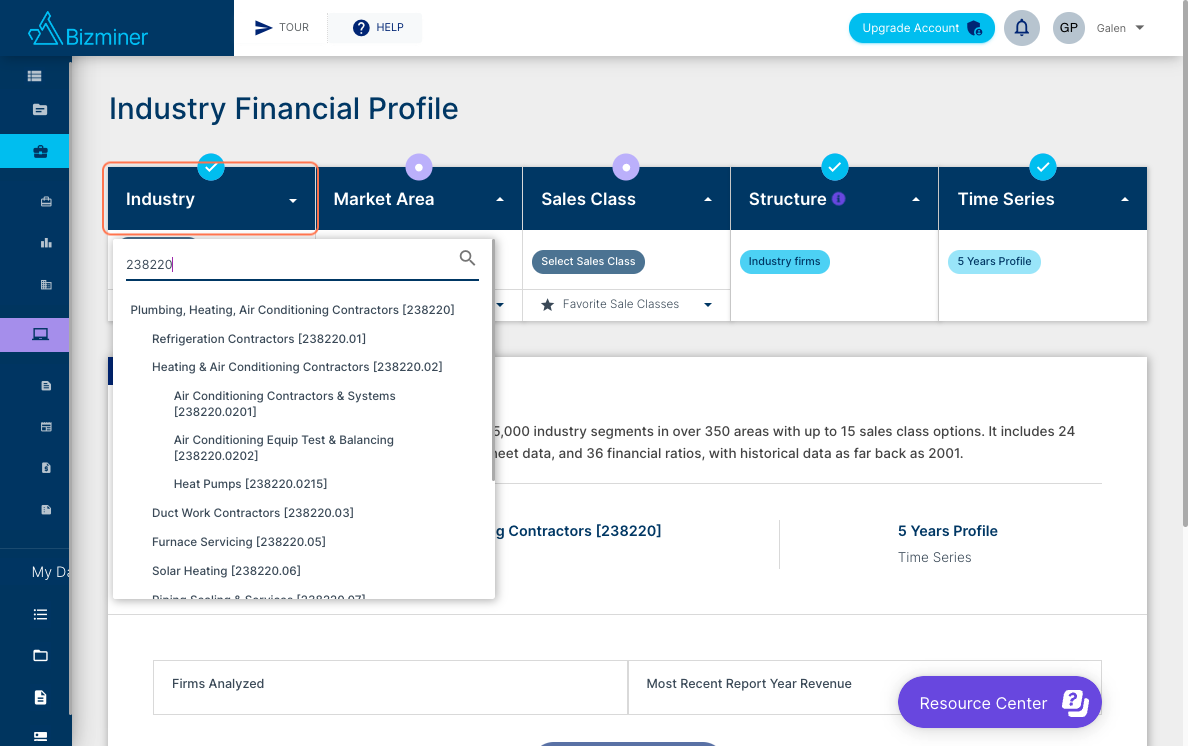
Task: Click the TOUR arrow icon
Action: tap(263, 28)
